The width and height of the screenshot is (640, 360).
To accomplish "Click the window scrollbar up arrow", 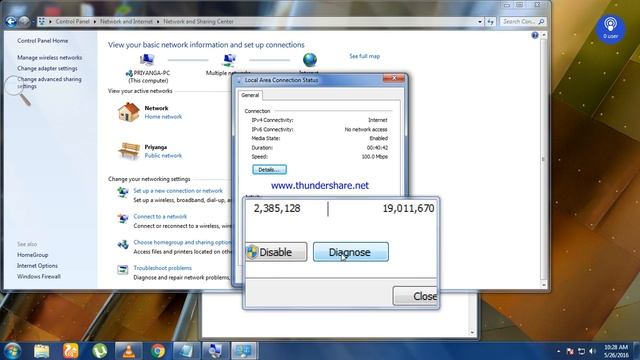I will (543, 36).
